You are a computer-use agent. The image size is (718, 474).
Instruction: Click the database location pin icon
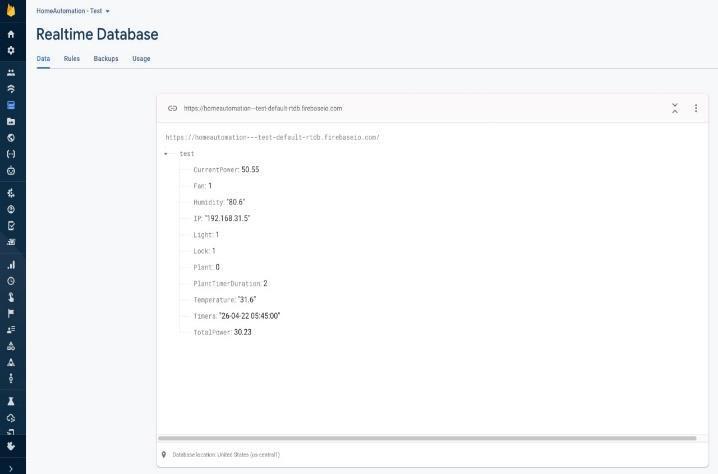[164, 455]
